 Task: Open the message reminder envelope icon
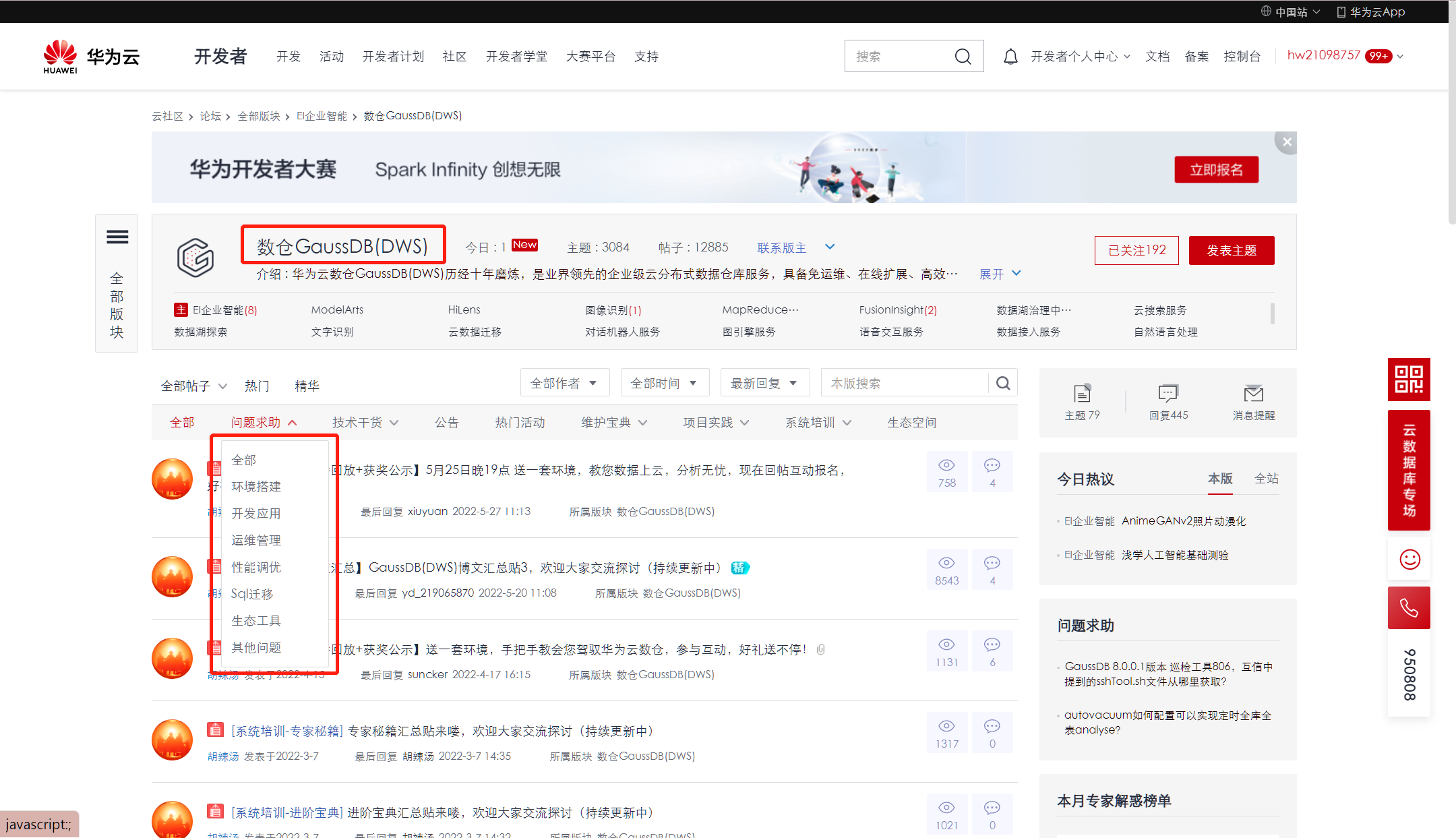[1253, 394]
